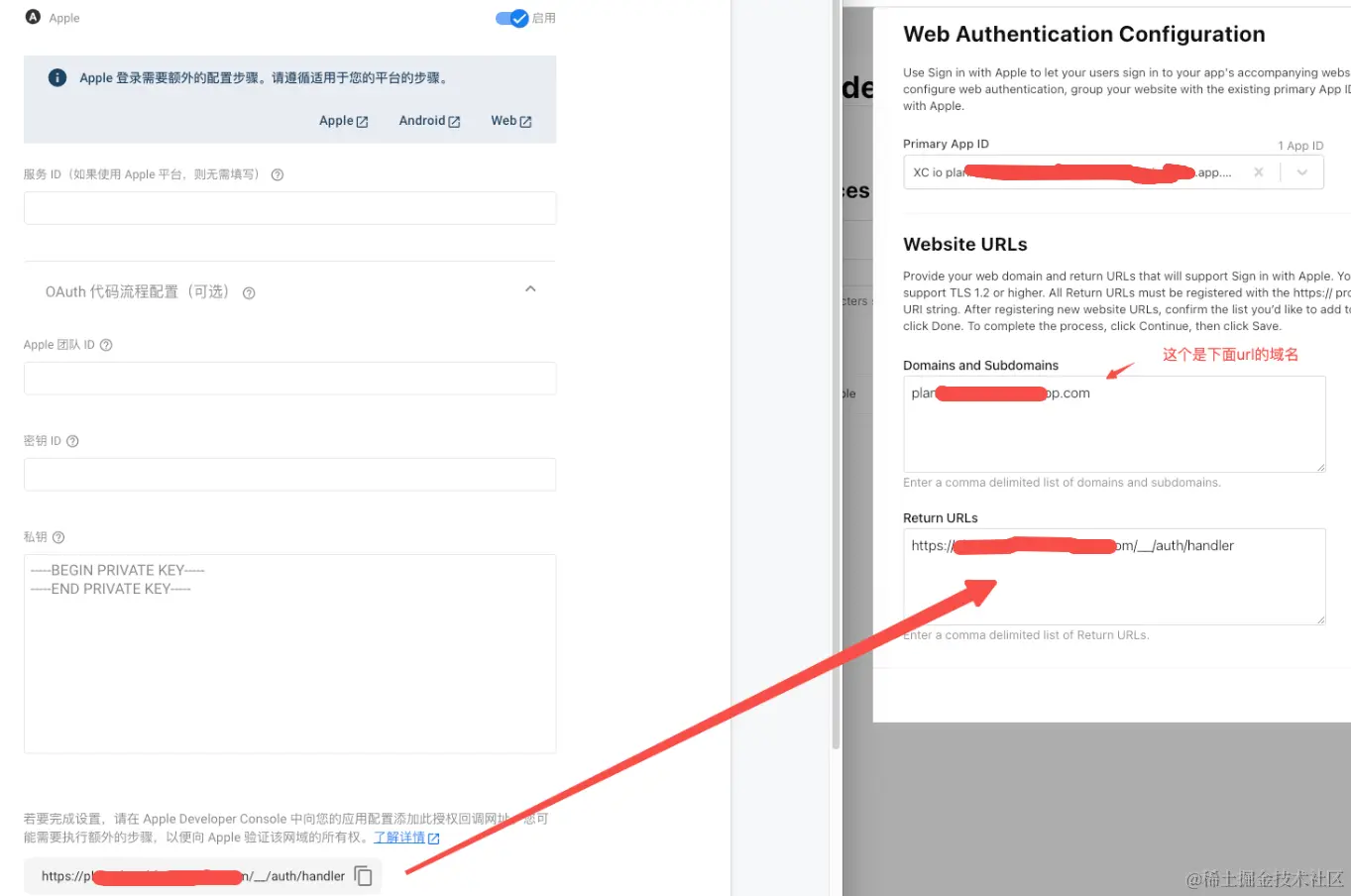Click the vertical scrollbar of the left panel
The height and width of the screenshot is (896, 1351).
pyautogui.click(x=836, y=377)
